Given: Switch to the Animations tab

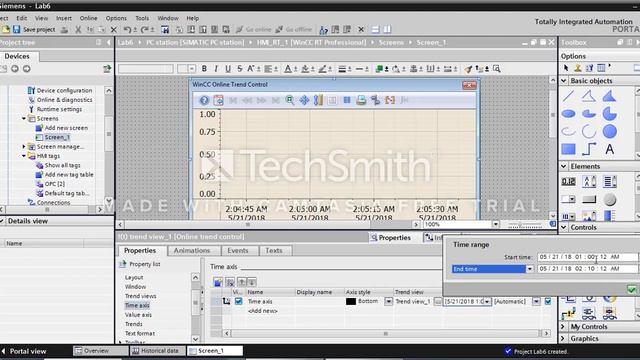Looking at the screenshot, I should (192, 250).
